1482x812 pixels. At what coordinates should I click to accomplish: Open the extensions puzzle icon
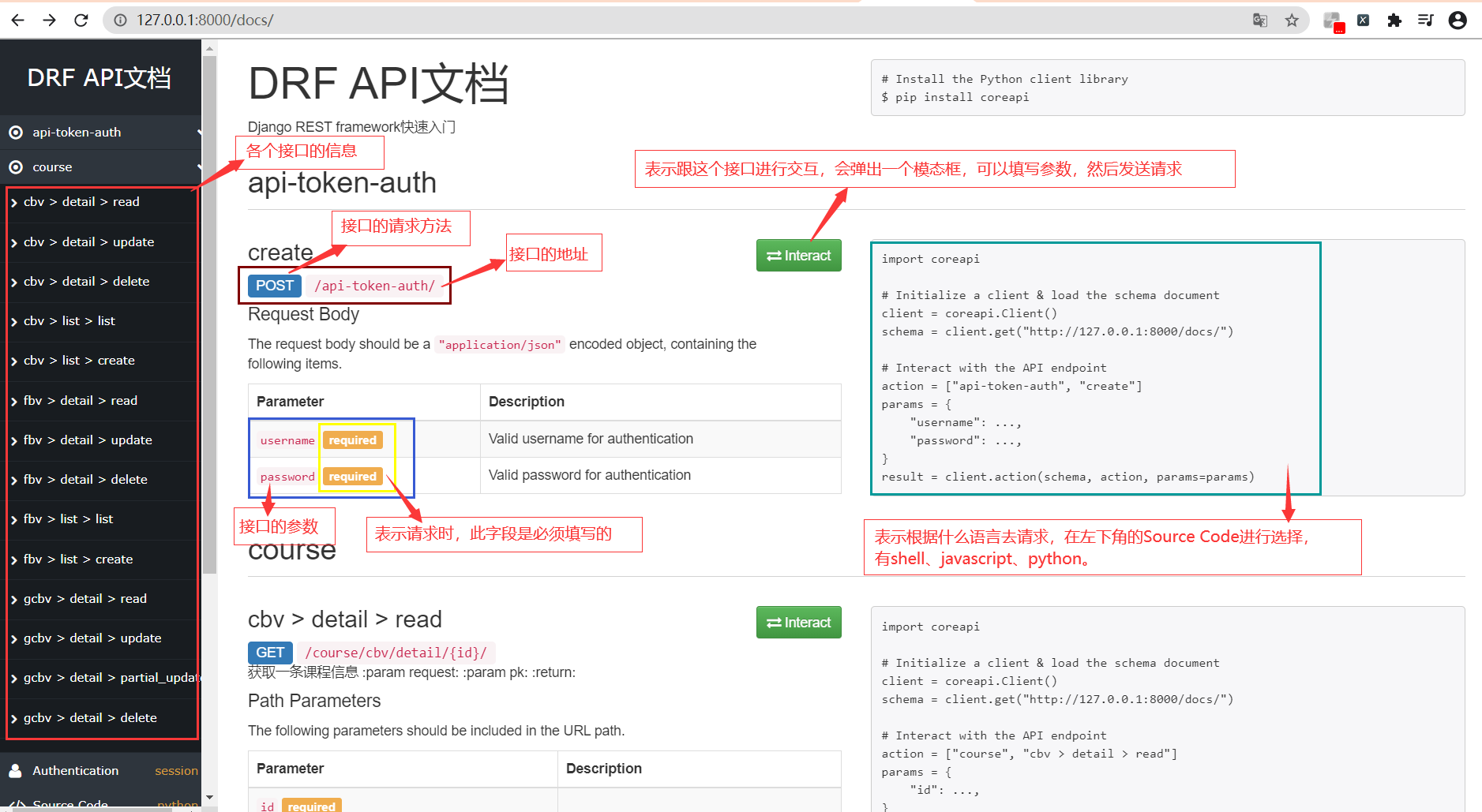click(1394, 20)
